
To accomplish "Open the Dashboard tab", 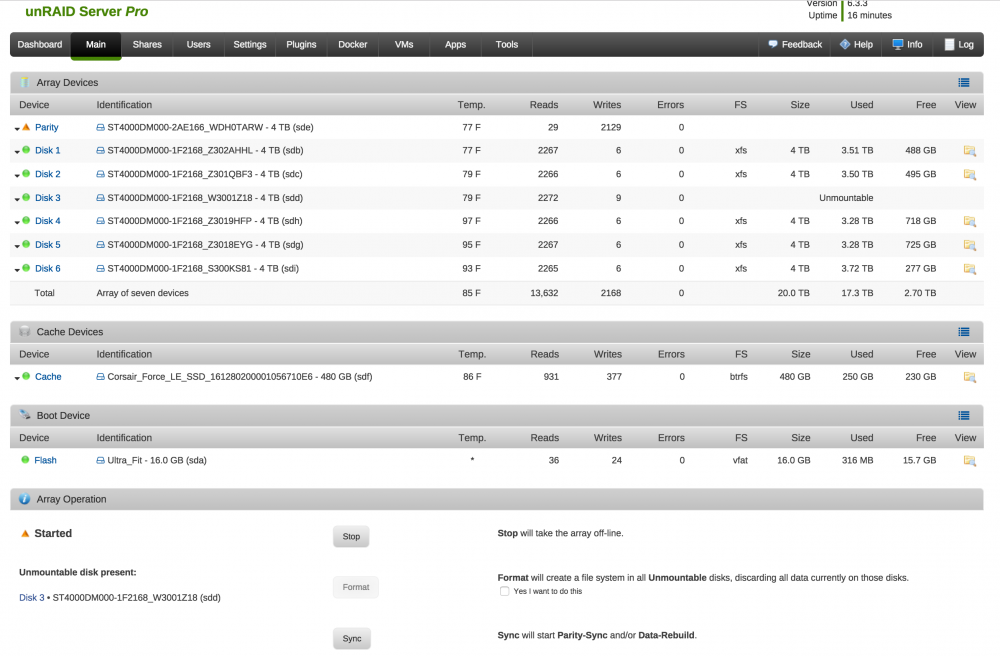I will click(40, 45).
